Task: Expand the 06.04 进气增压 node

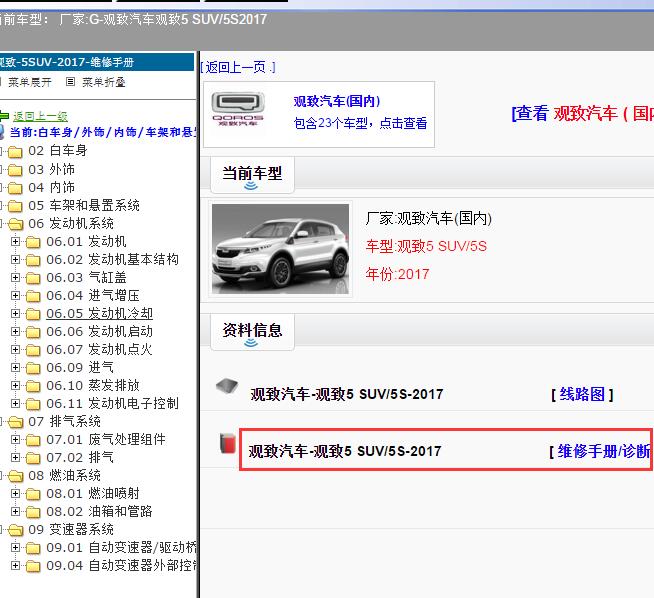Action: coord(15,295)
